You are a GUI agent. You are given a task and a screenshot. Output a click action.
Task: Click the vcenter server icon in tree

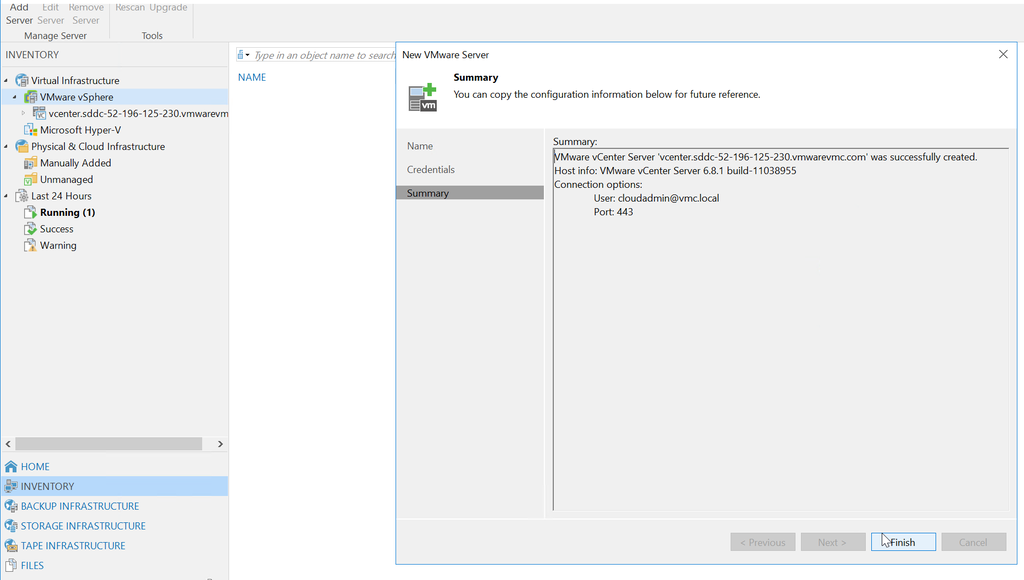tap(39, 113)
